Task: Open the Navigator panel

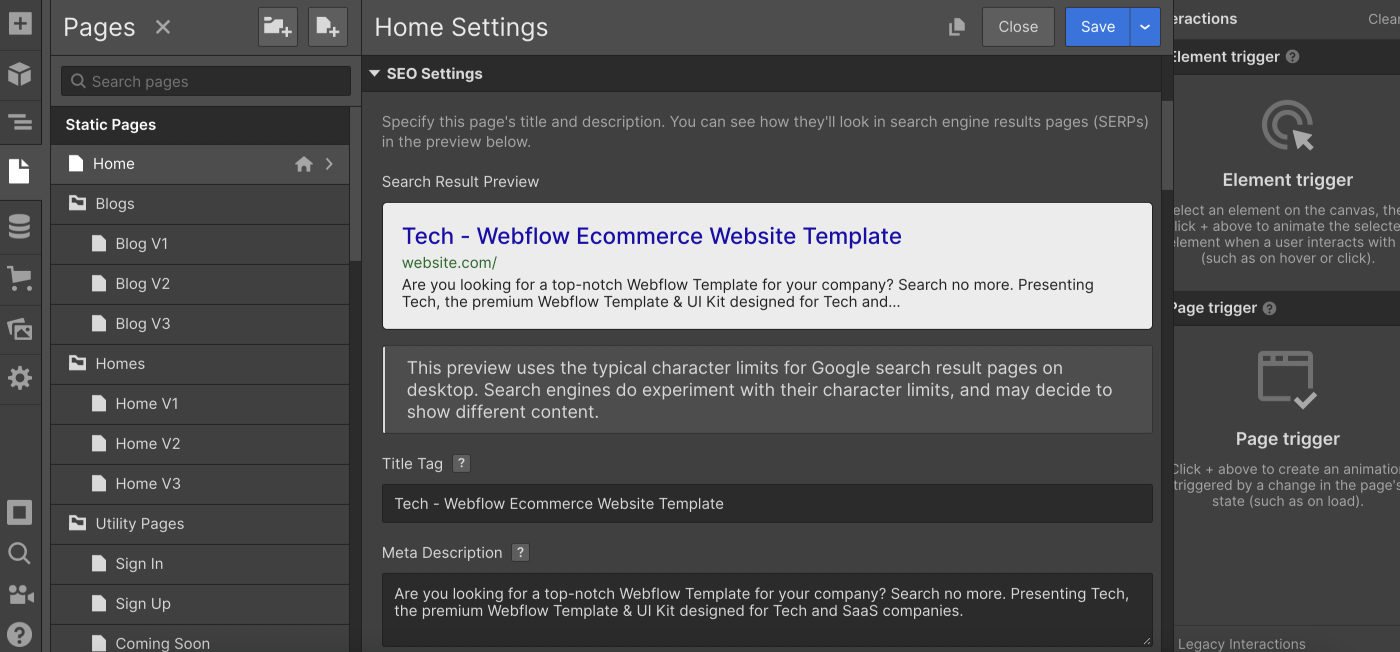Action: [x=20, y=122]
